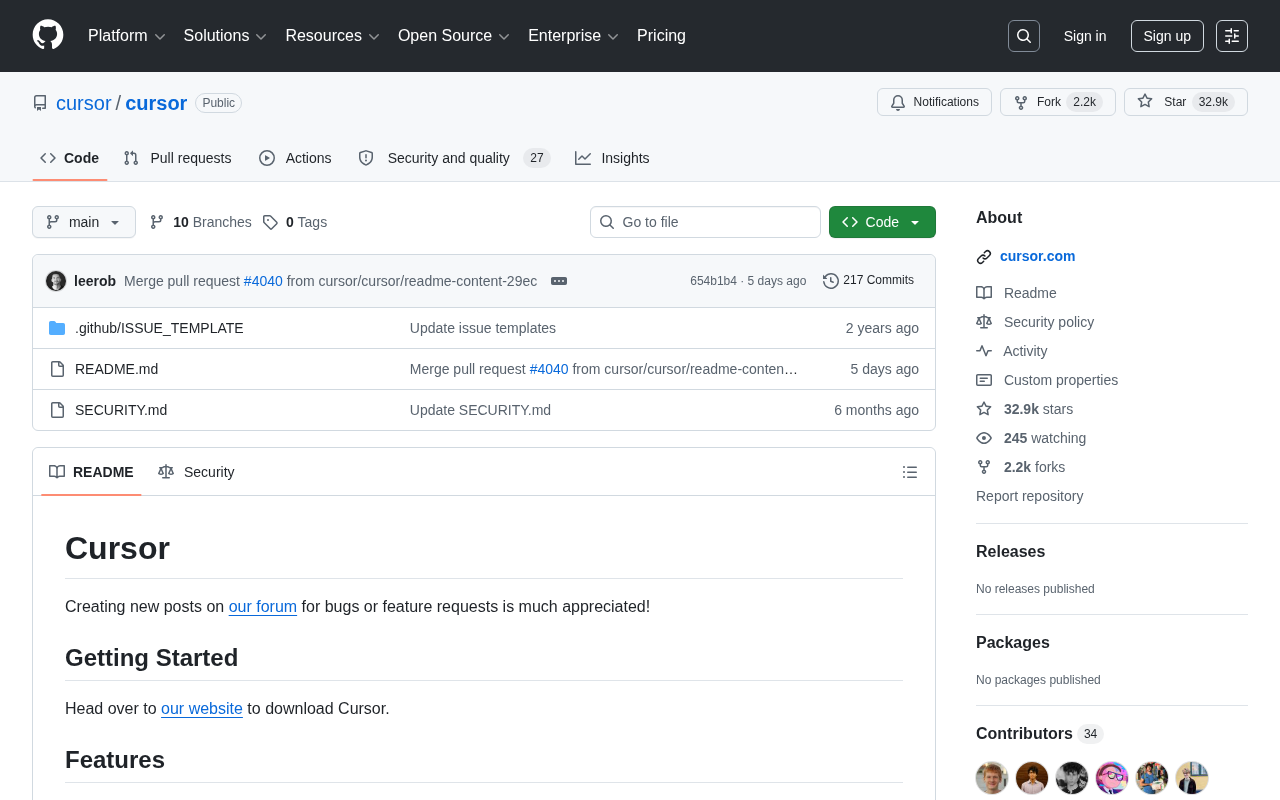Image resolution: width=1280 pixels, height=800 pixels.
Task: Open the SECURITY.md file name
Action: pyautogui.click(x=121, y=410)
